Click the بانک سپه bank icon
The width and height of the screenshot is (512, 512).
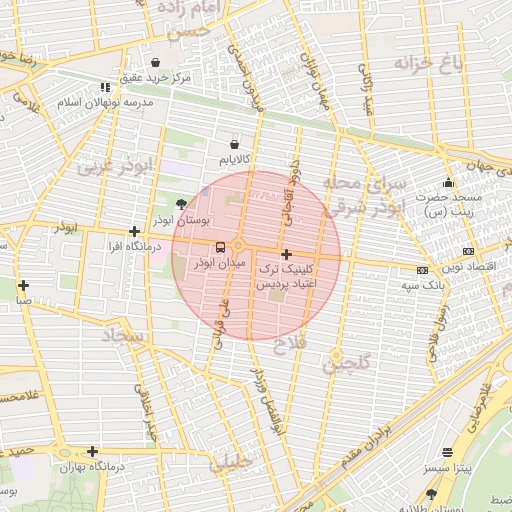tap(422, 270)
